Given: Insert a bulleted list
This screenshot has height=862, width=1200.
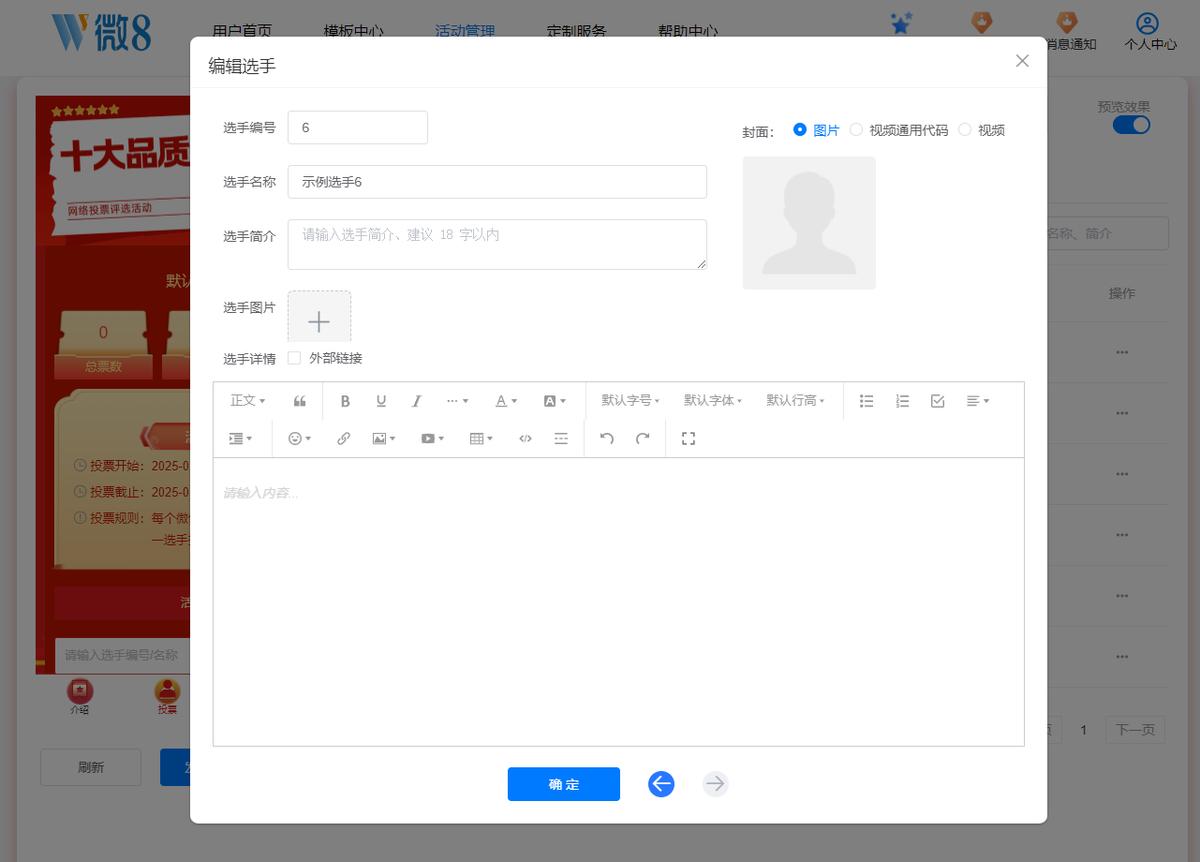Looking at the screenshot, I should (867, 401).
